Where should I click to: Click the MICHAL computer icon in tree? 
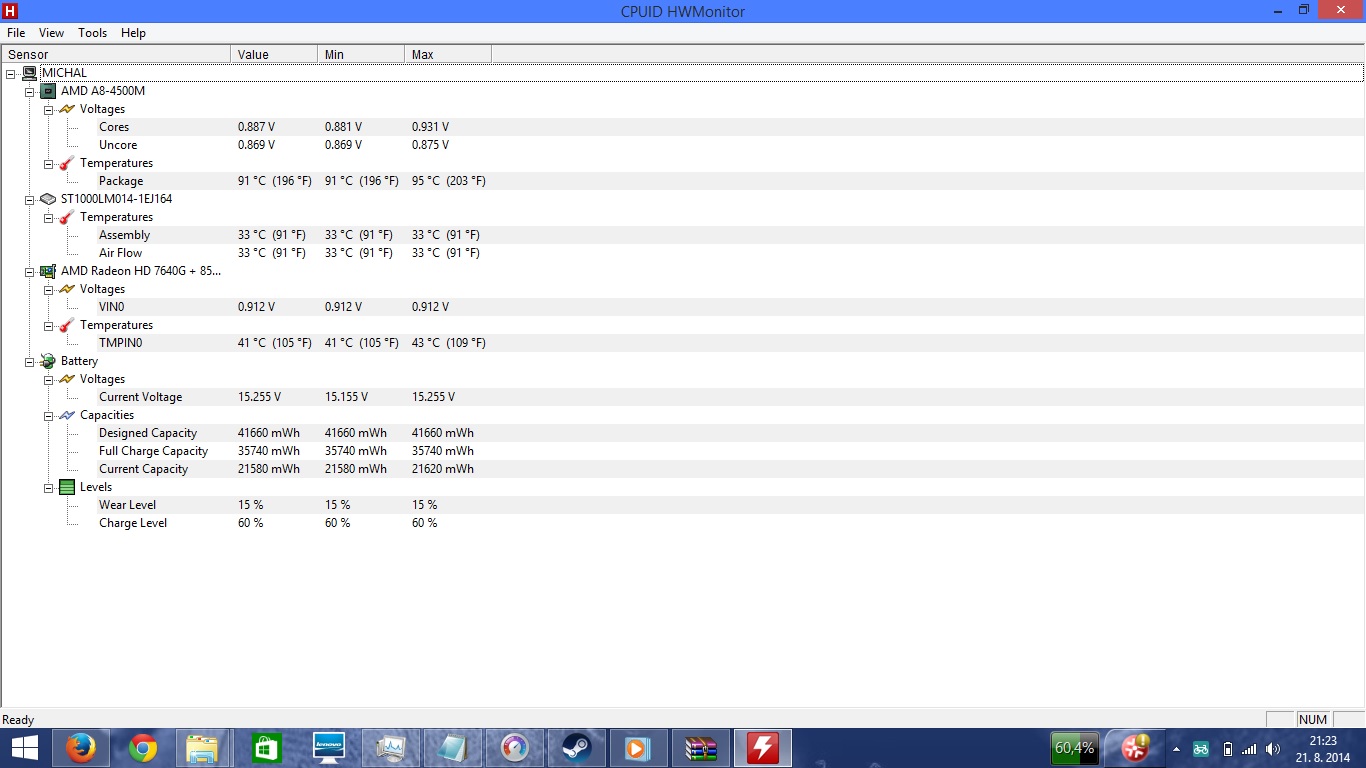click(x=30, y=73)
